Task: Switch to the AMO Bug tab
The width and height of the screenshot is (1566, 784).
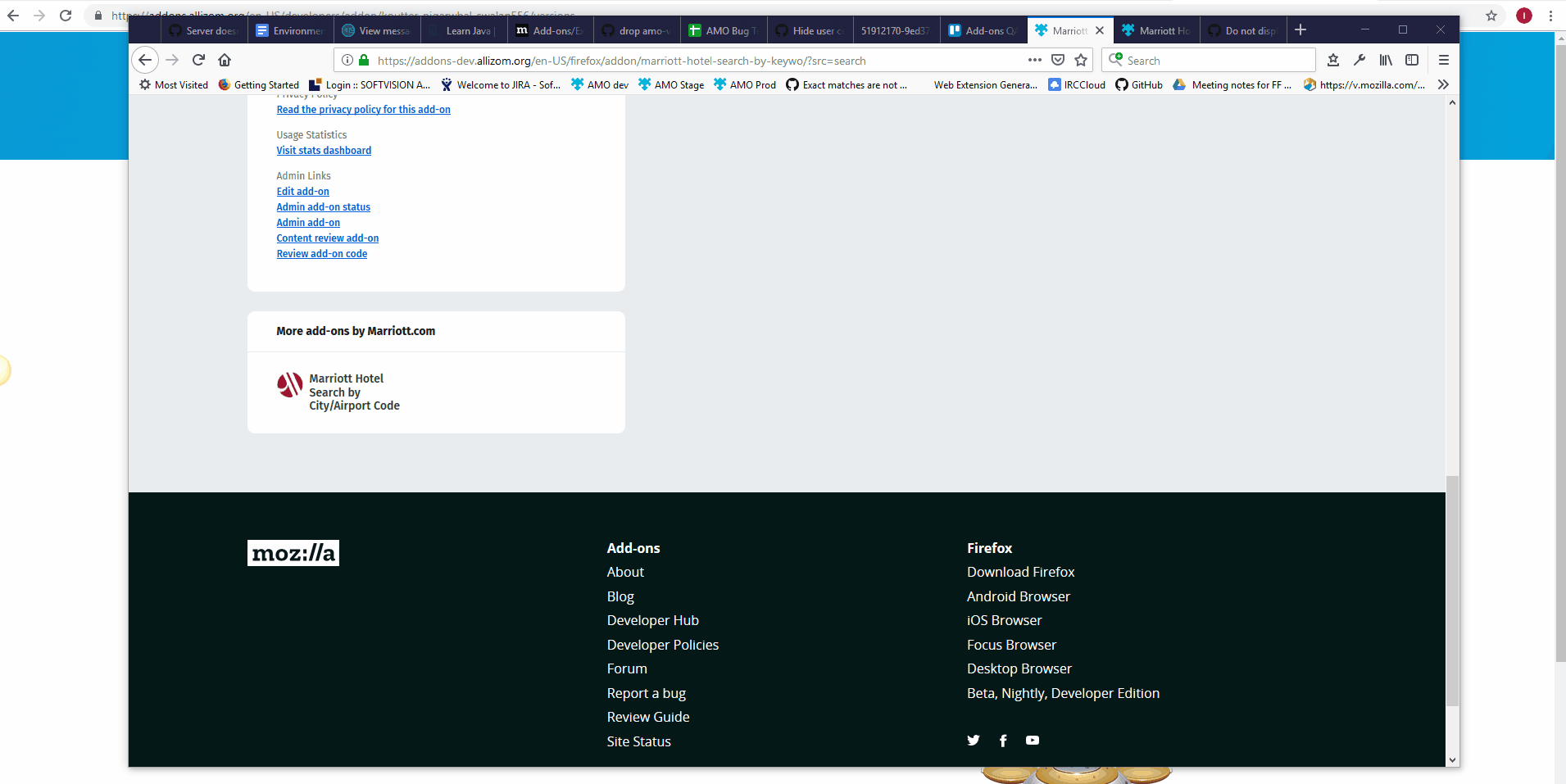Action: 724,30
